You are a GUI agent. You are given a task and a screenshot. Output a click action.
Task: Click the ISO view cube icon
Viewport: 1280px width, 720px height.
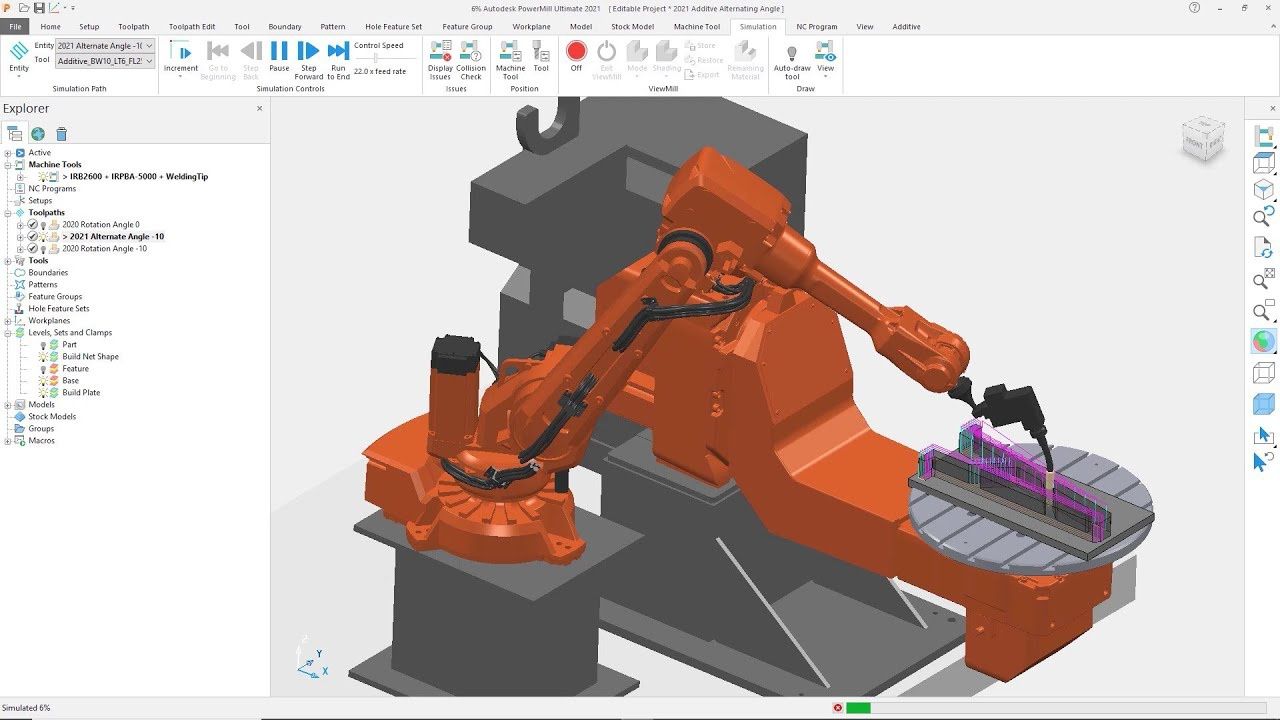[x=1263, y=188]
